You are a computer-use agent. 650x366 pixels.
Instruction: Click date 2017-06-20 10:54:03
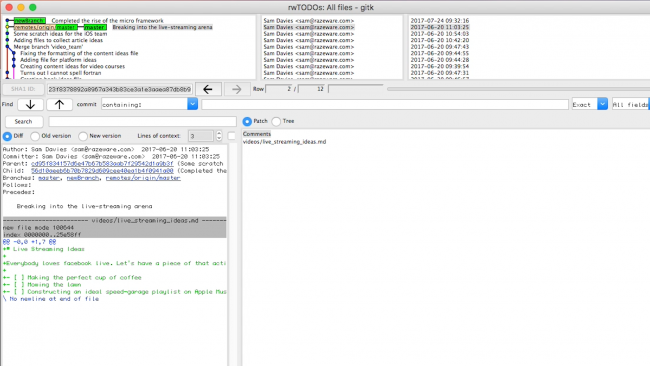tap(440, 34)
